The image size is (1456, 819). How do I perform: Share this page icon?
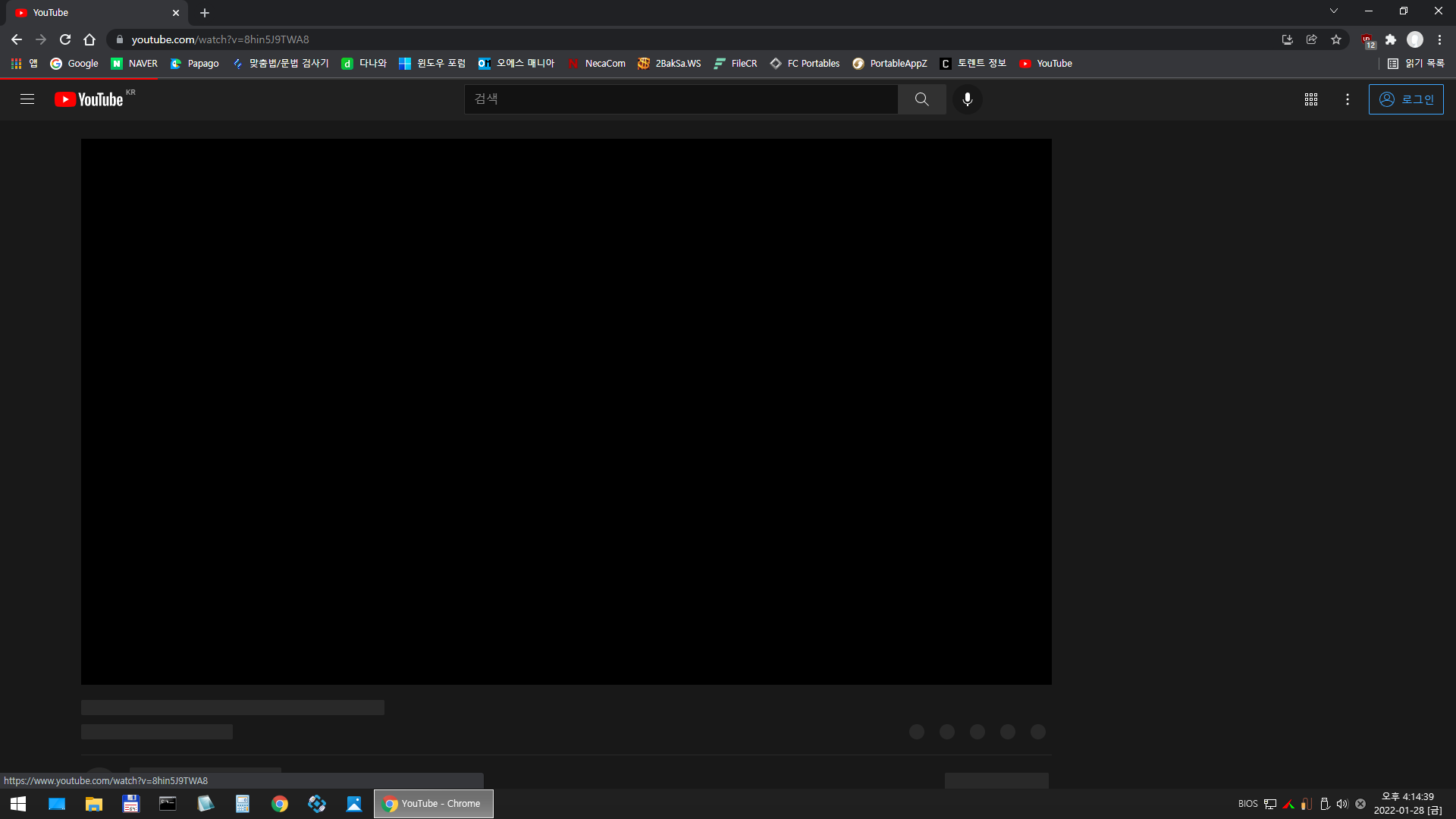pos(1311,39)
